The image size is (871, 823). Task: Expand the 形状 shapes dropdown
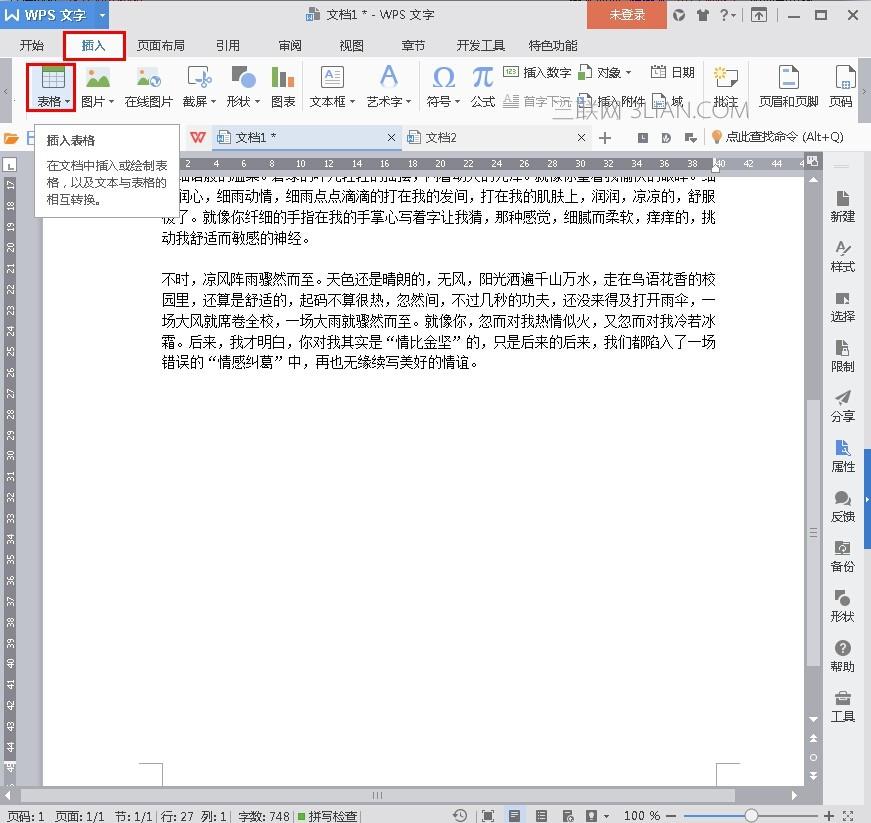(256, 102)
